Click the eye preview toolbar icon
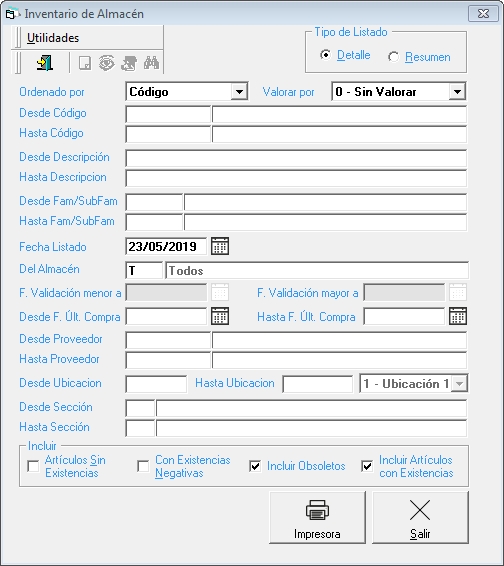This screenshot has height=566, width=504. coord(107,63)
